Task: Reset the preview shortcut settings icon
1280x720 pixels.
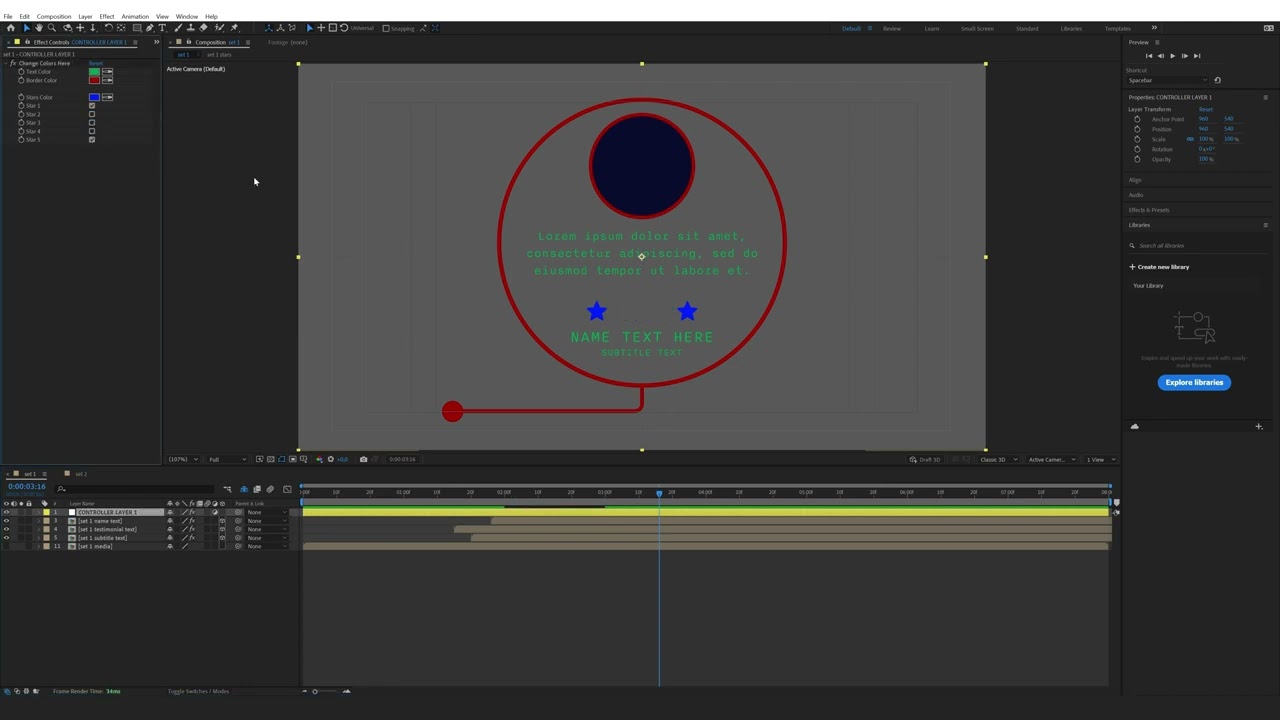Action: (1217, 80)
